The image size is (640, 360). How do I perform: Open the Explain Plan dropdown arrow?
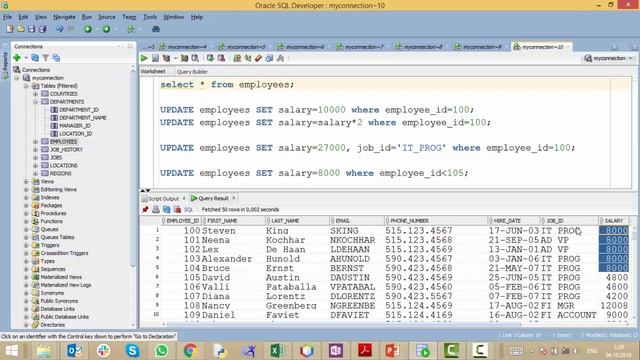[175, 58]
